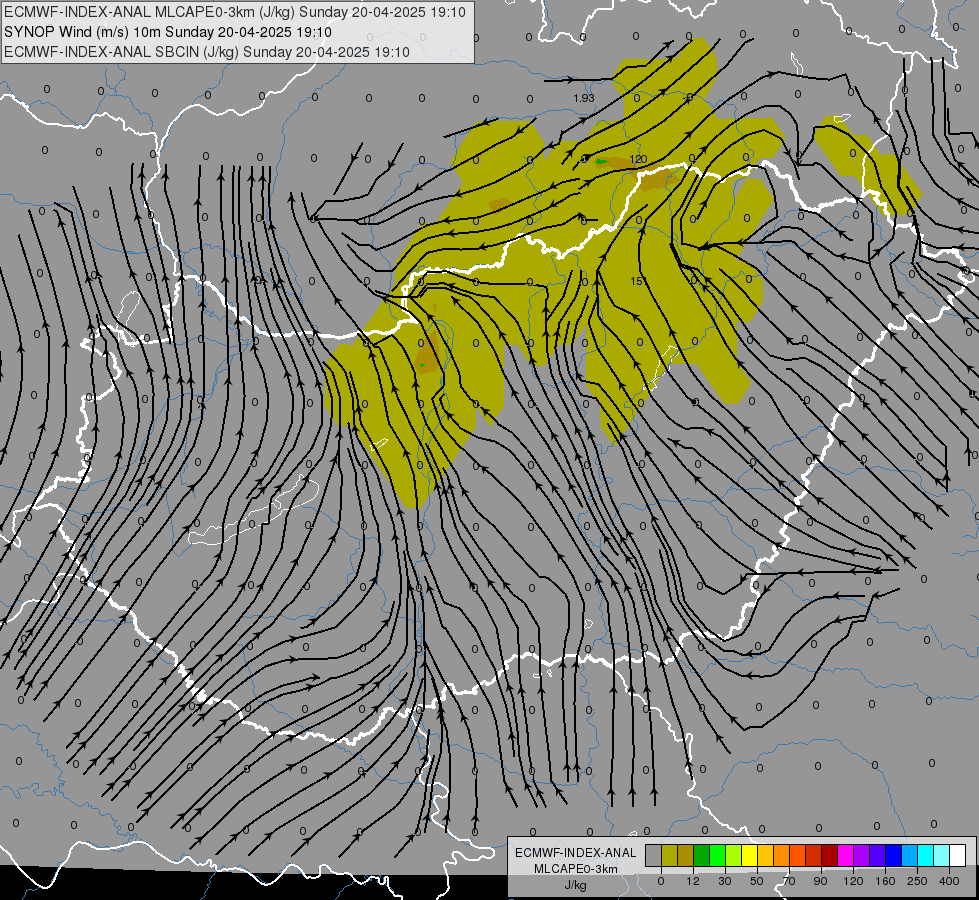
Task: Click the olive-yellow legend swatch at 0
Action: [669, 855]
